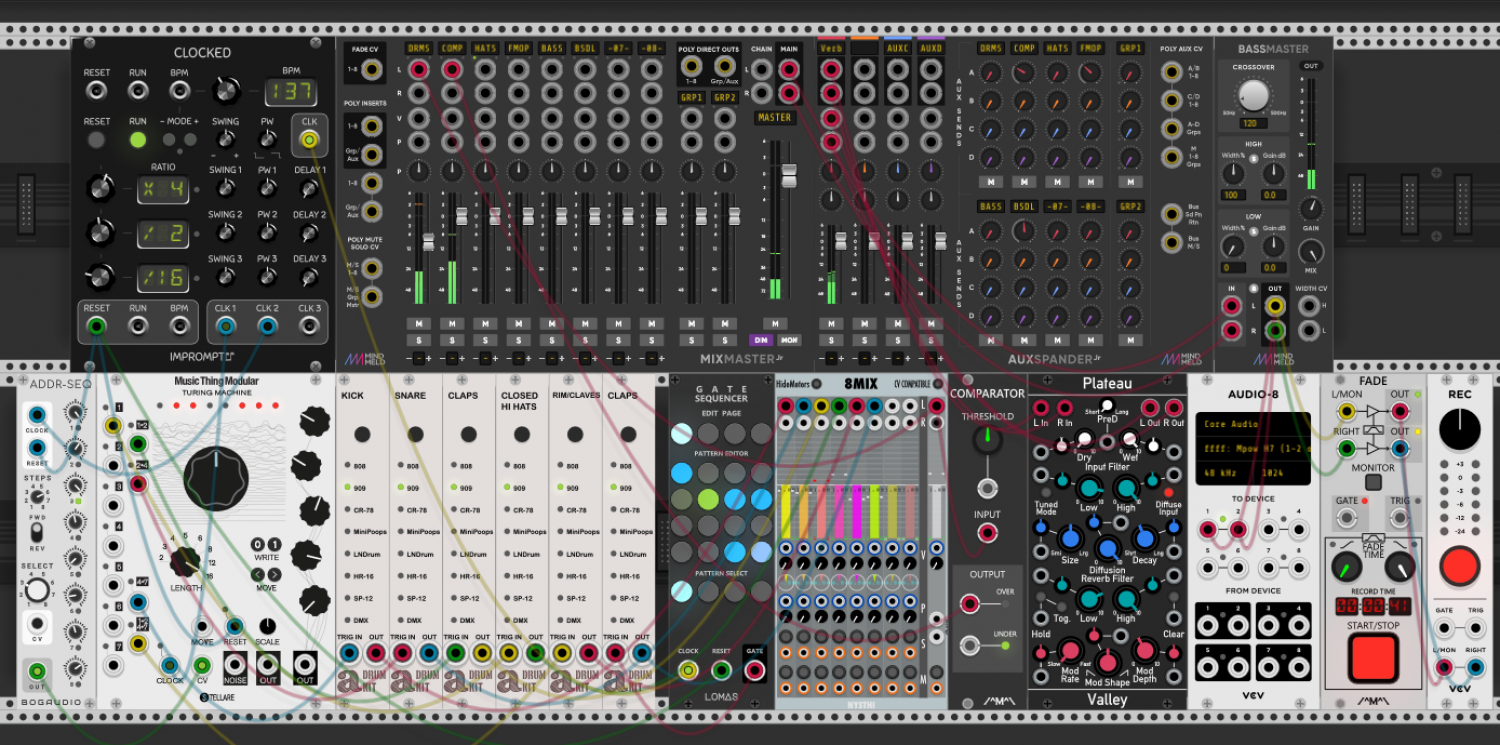Click the MOVE right arrow on Turing Machine
Image resolution: width=1500 pixels, height=745 pixels.
[274, 574]
